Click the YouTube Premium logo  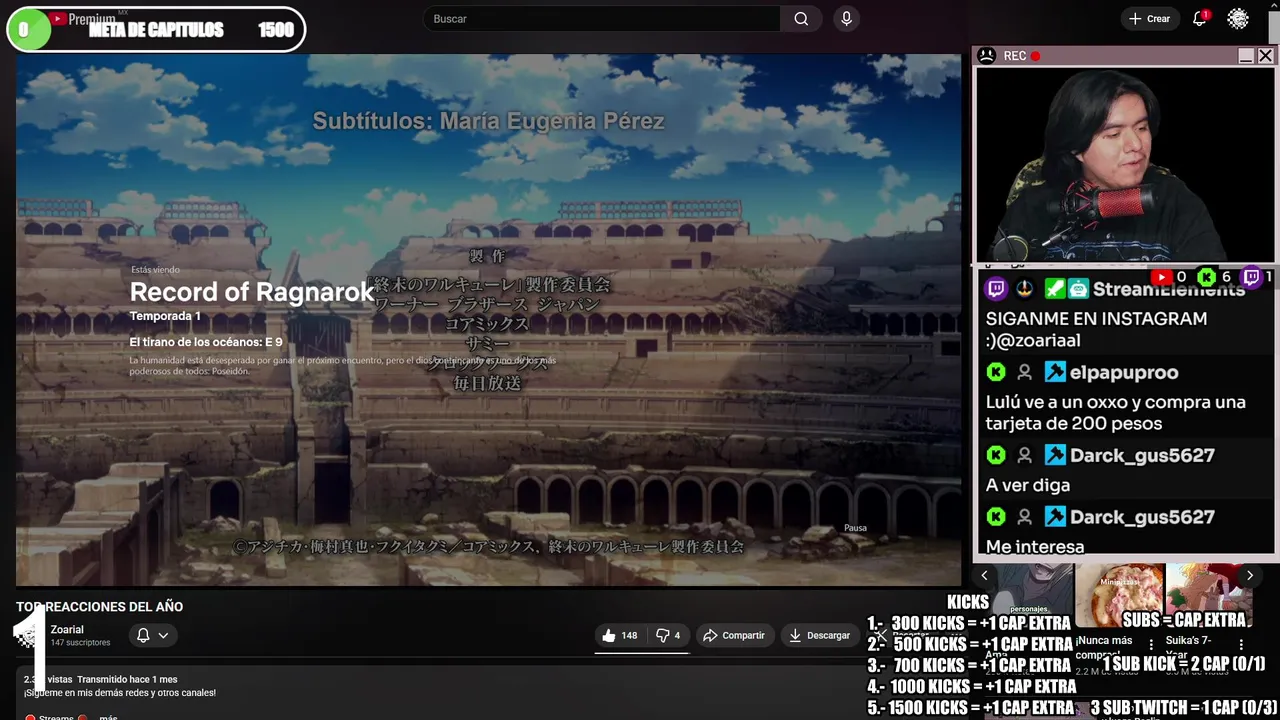pyautogui.click(x=82, y=19)
